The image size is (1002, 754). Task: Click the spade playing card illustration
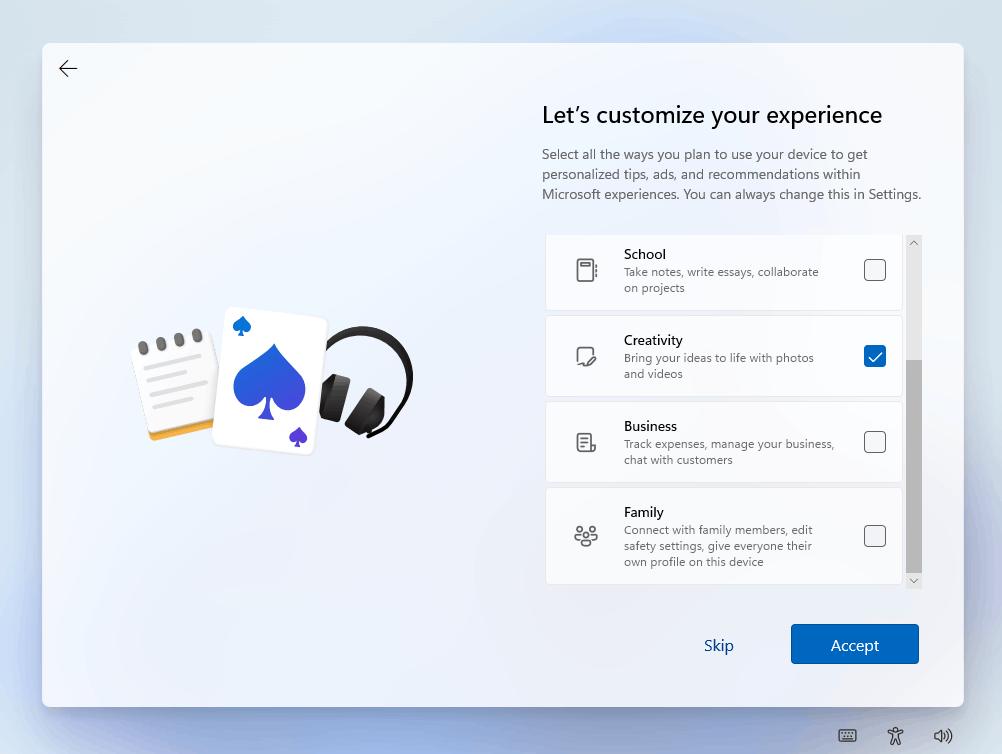pos(270,381)
